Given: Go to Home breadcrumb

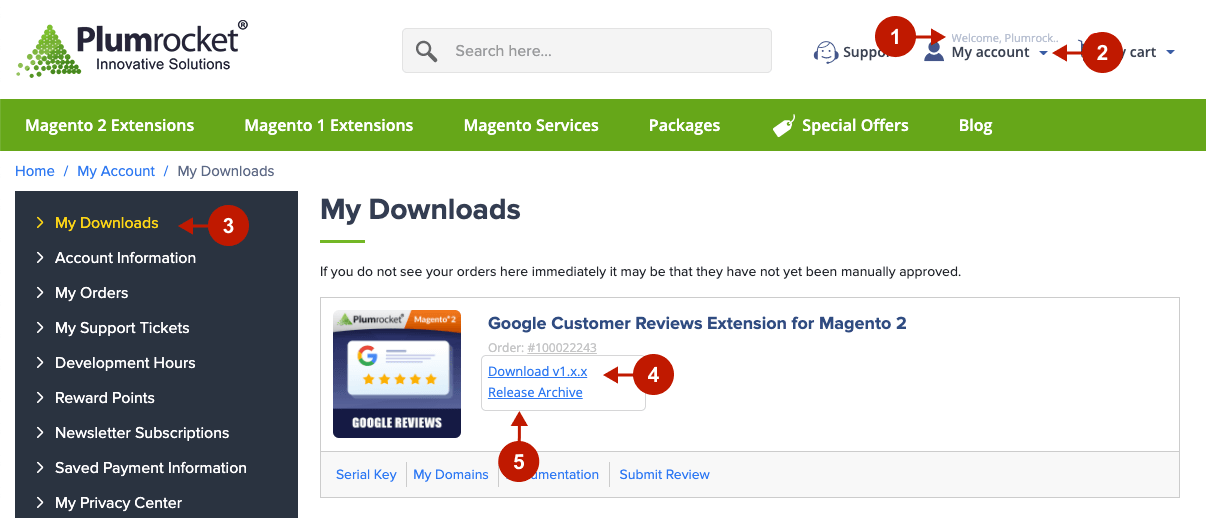Looking at the screenshot, I should (x=35, y=171).
